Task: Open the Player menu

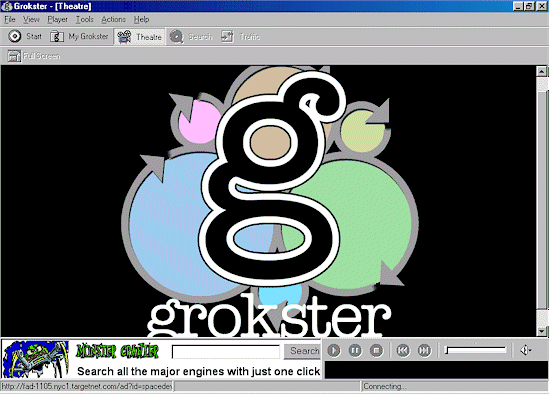Action: click(57, 19)
